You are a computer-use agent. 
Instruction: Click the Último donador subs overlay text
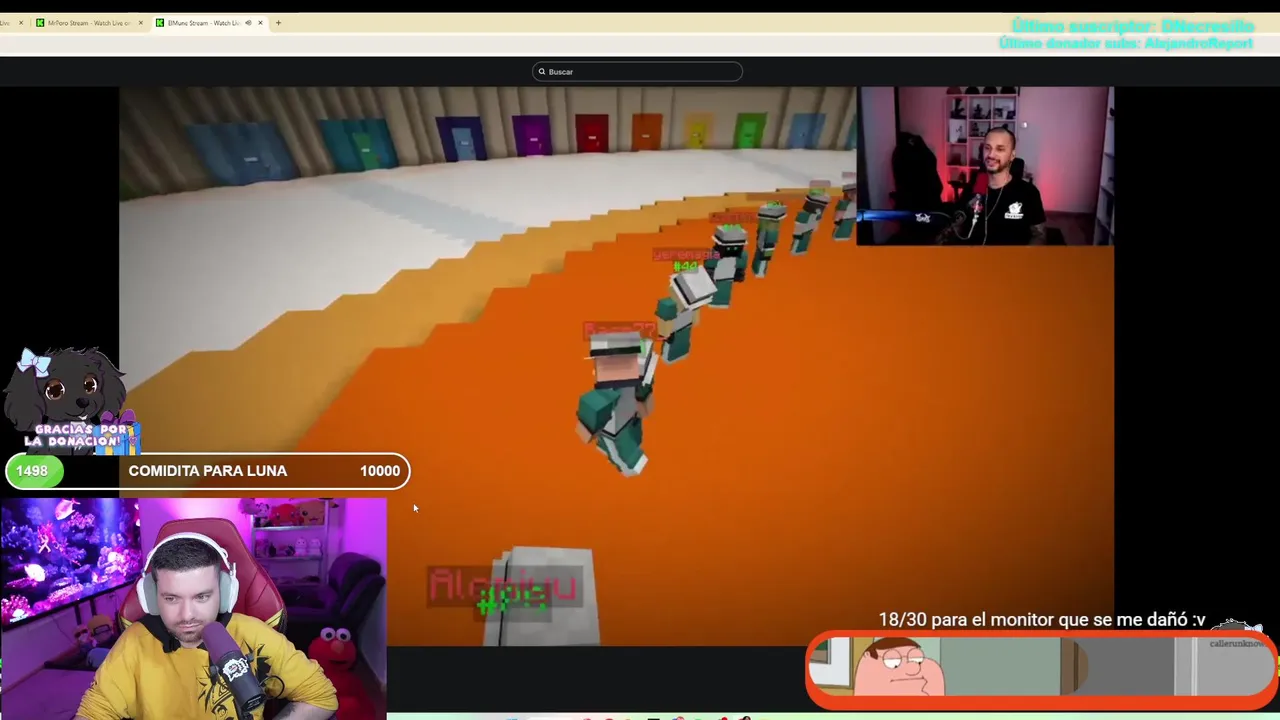pyautogui.click(x=1125, y=43)
